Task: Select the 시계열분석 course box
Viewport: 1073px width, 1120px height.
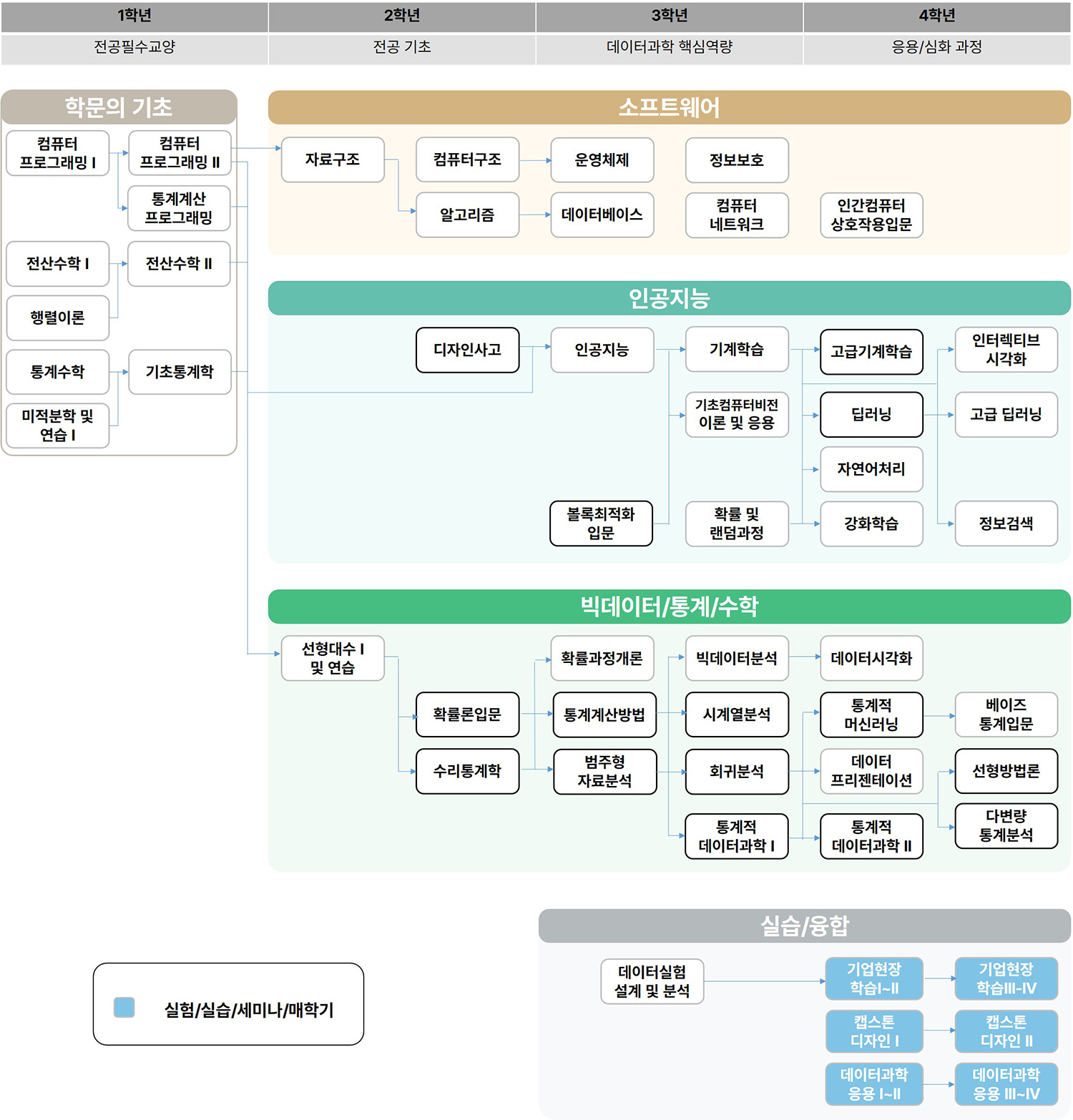Action: point(737,714)
